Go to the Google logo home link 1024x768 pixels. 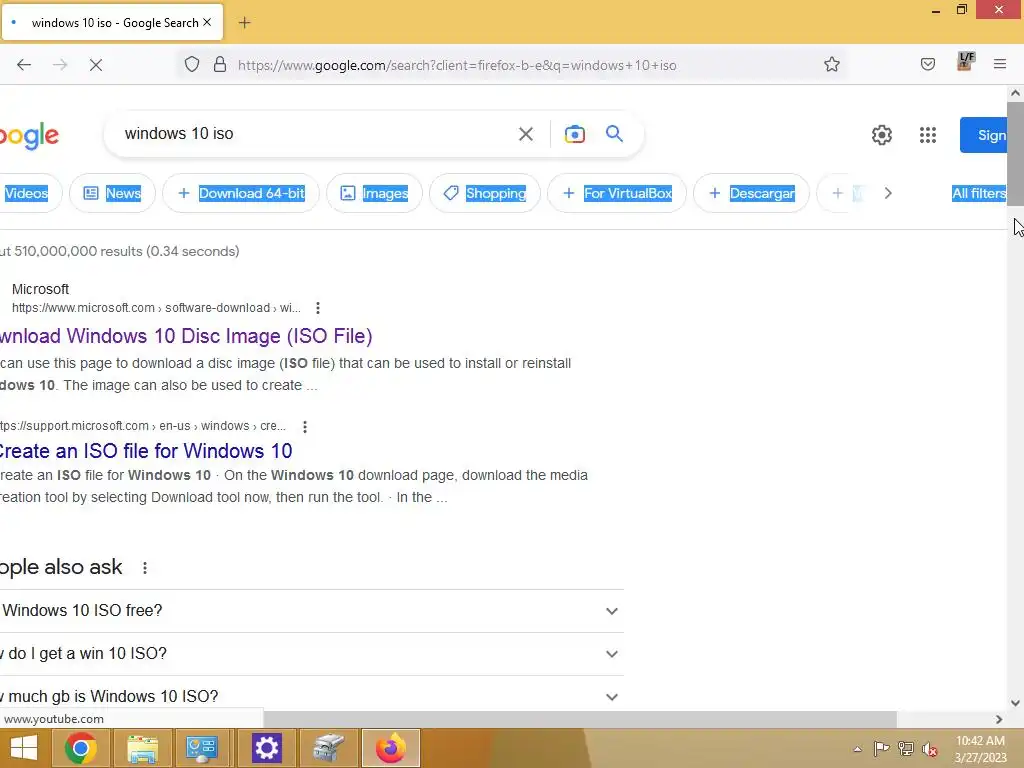tap(29, 136)
